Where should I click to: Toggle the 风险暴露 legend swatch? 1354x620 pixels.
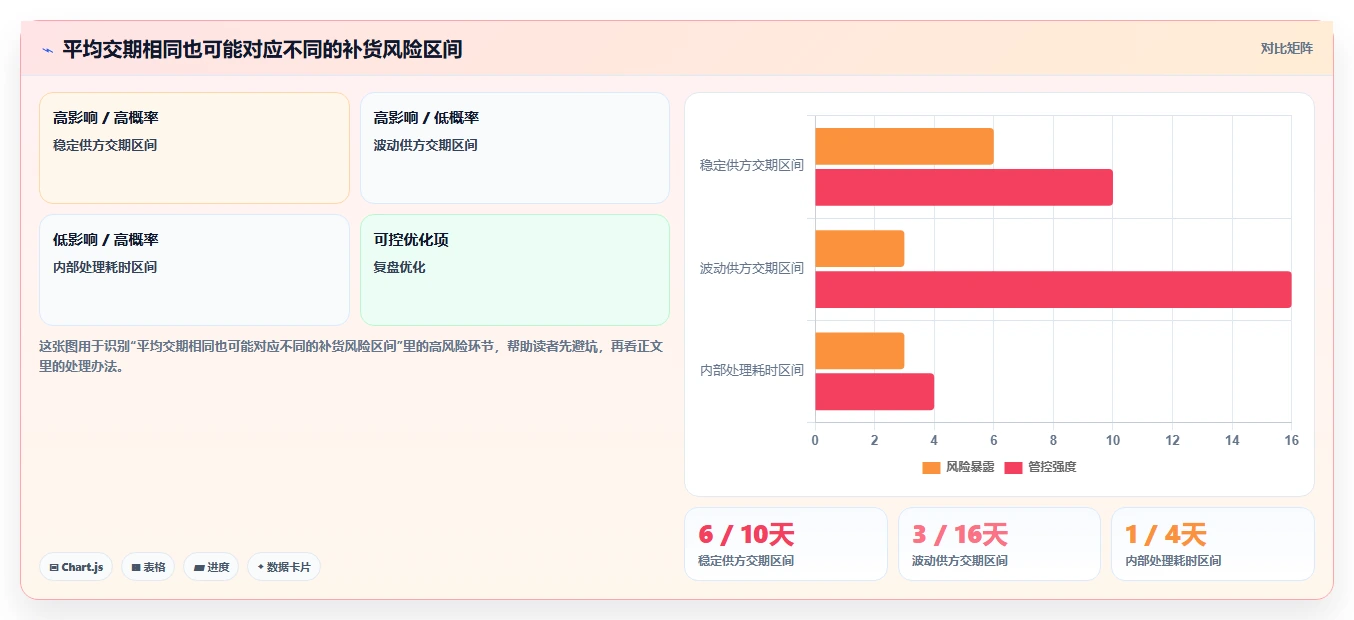pyautogui.click(x=931, y=467)
